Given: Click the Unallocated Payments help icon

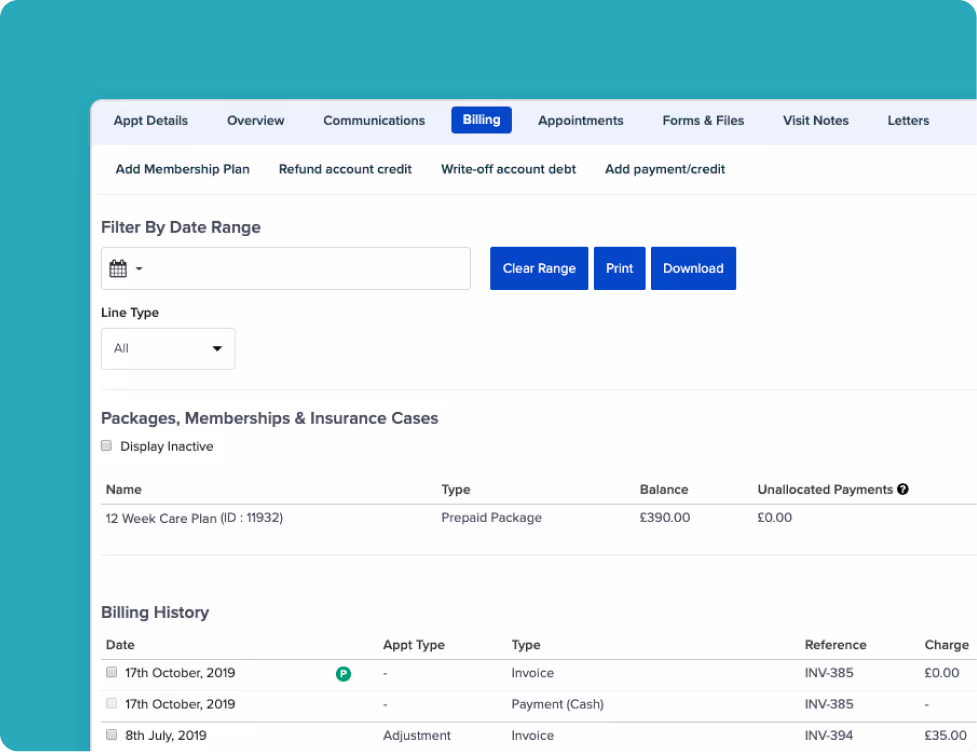Looking at the screenshot, I should tap(903, 490).
